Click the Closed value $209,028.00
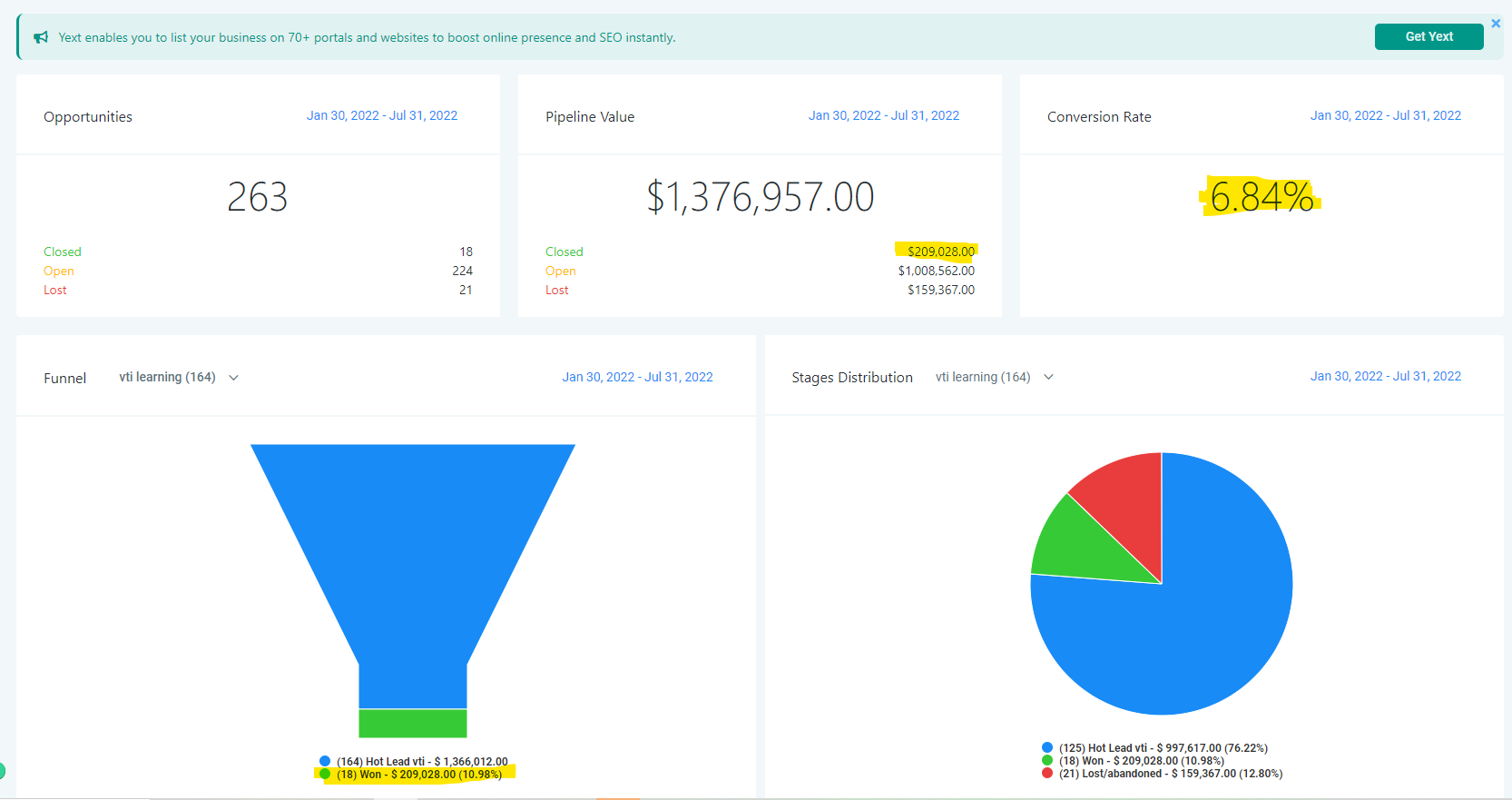The height and width of the screenshot is (800, 1512). click(x=941, y=252)
